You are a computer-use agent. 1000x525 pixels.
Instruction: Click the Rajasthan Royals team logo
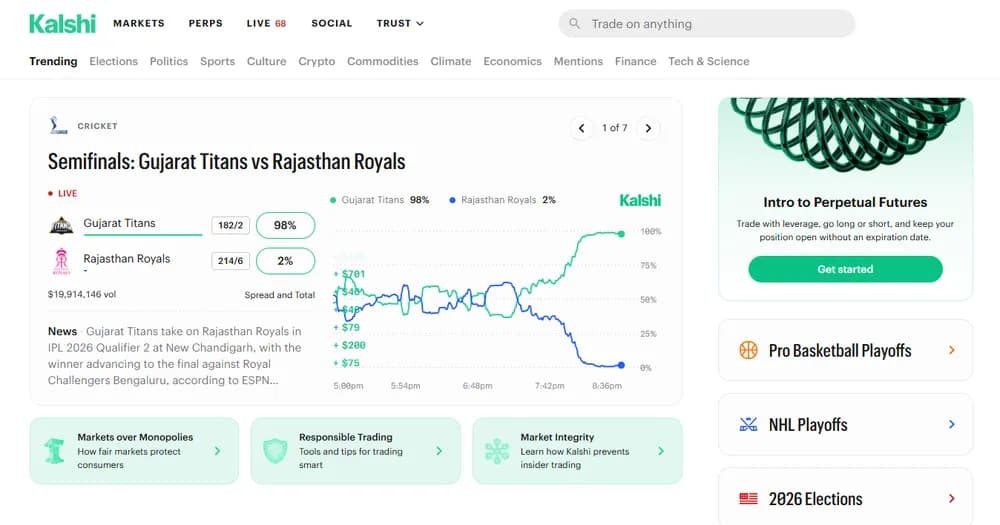(61, 261)
